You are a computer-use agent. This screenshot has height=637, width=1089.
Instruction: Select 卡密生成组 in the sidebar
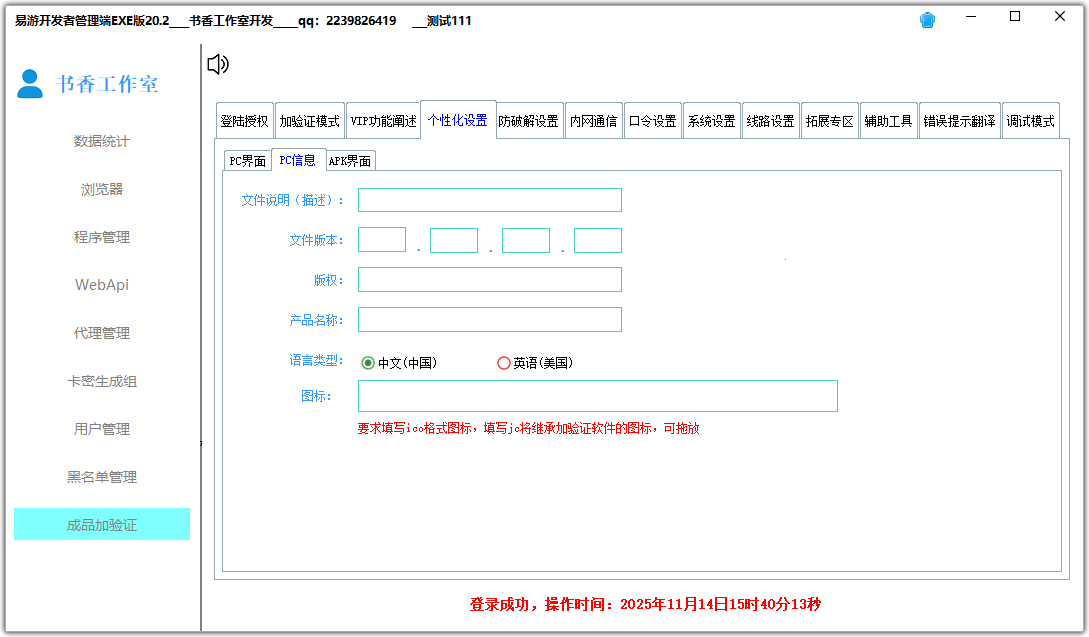click(x=101, y=381)
